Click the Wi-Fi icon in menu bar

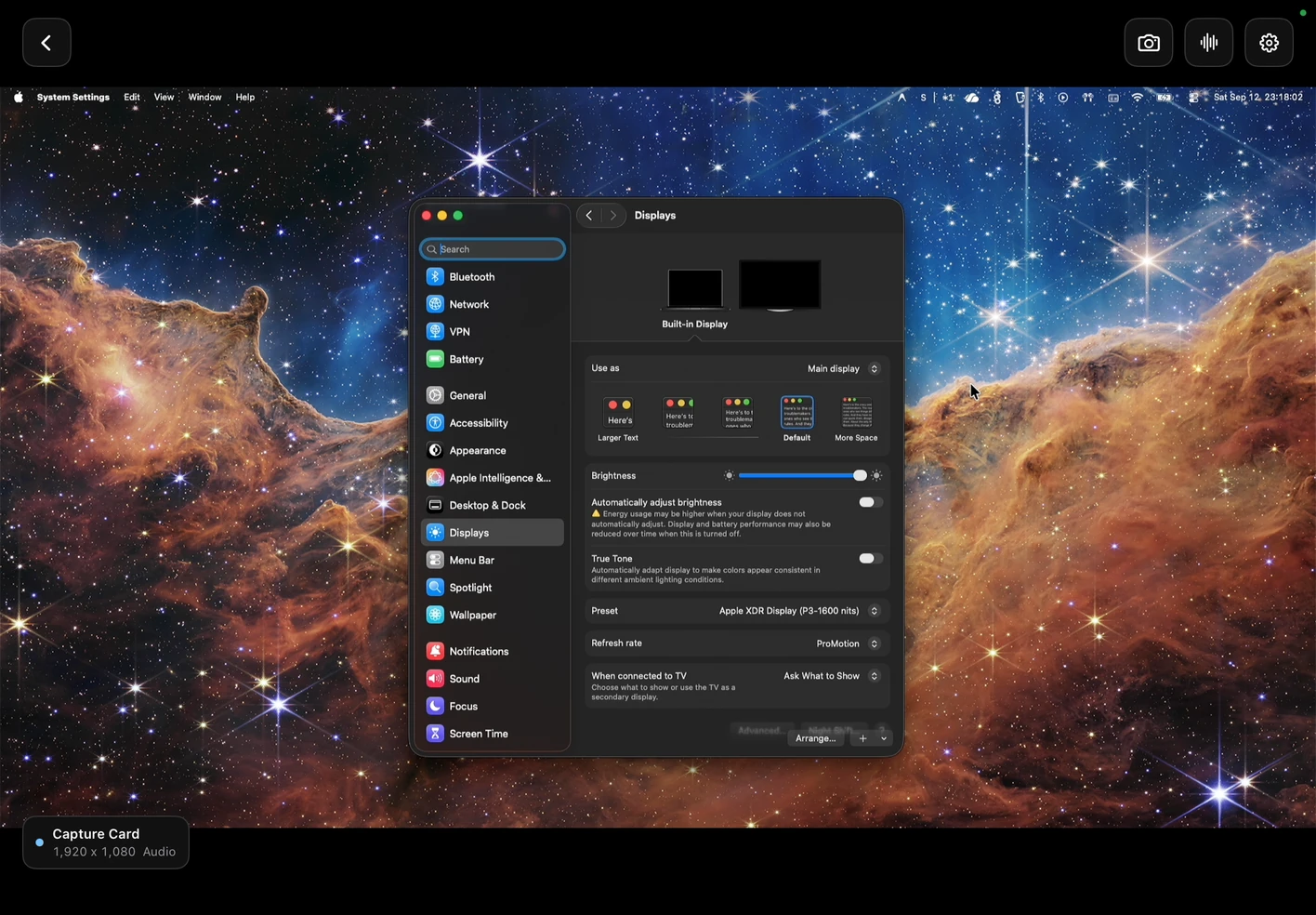(x=1137, y=97)
